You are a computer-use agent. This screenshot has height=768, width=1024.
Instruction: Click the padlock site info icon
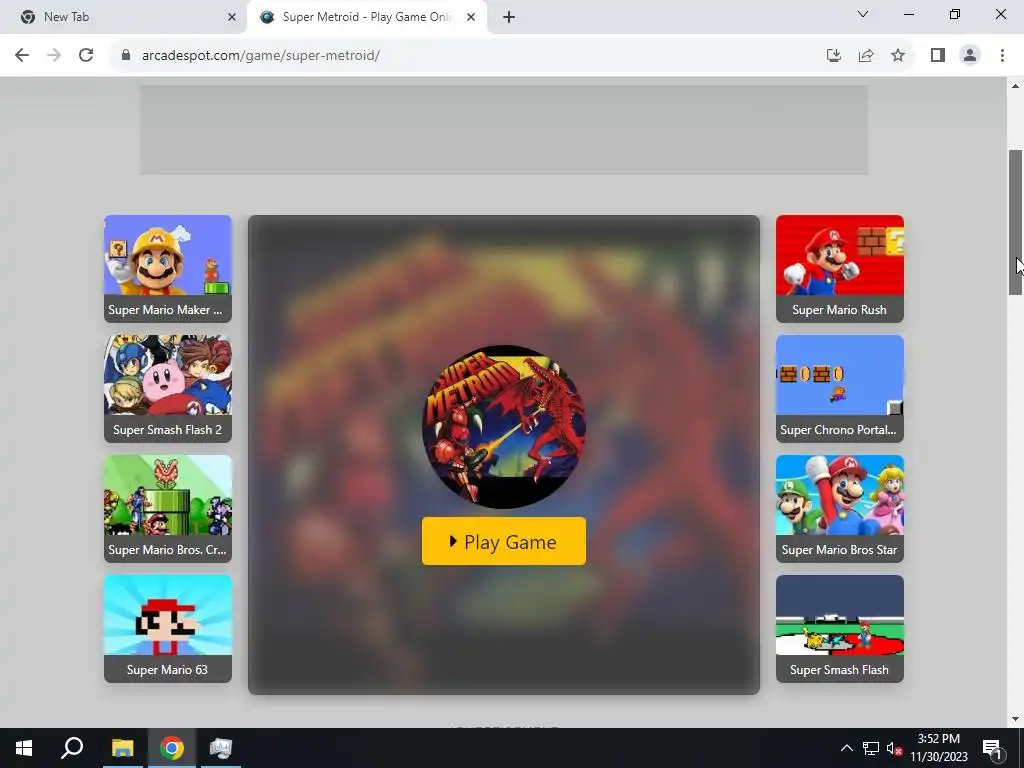pyautogui.click(x=126, y=56)
